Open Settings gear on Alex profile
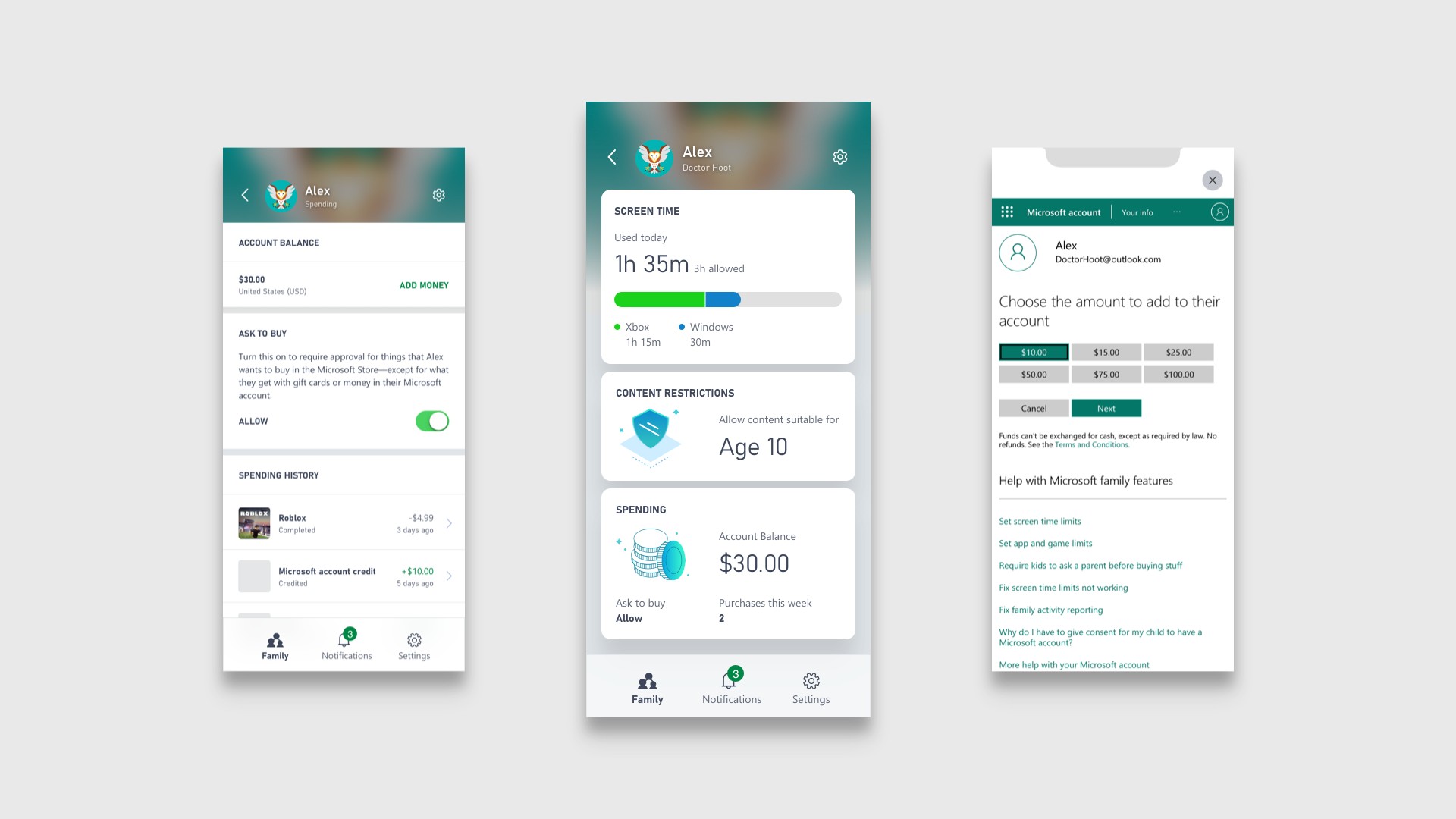Image resolution: width=1456 pixels, height=819 pixels. pyautogui.click(x=840, y=156)
